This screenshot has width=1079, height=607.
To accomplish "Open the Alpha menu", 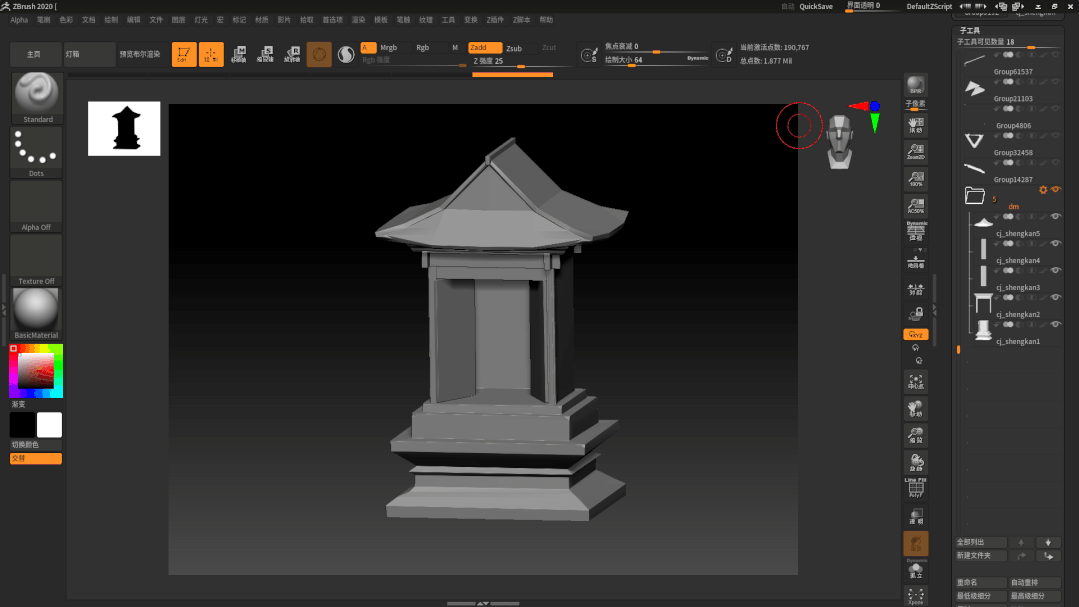I will (x=19, y=19).
